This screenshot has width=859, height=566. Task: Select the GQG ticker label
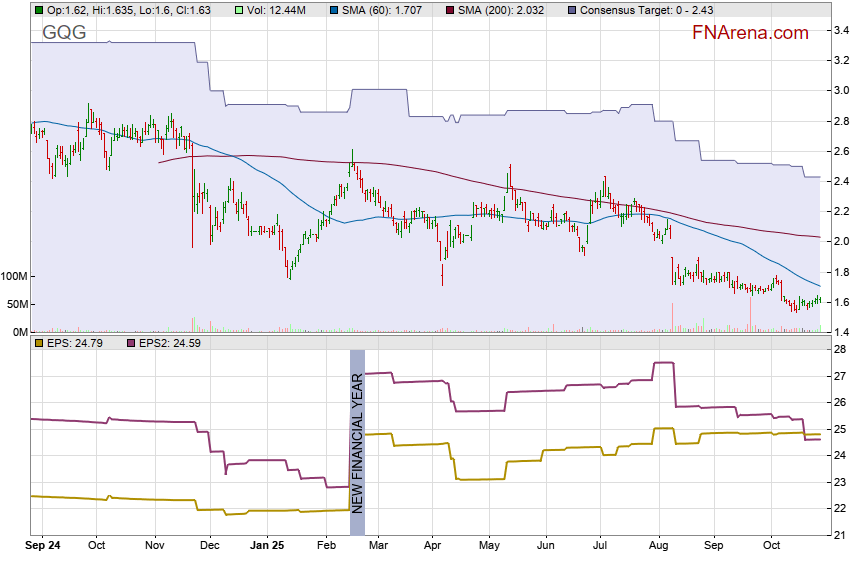(64, 33)
